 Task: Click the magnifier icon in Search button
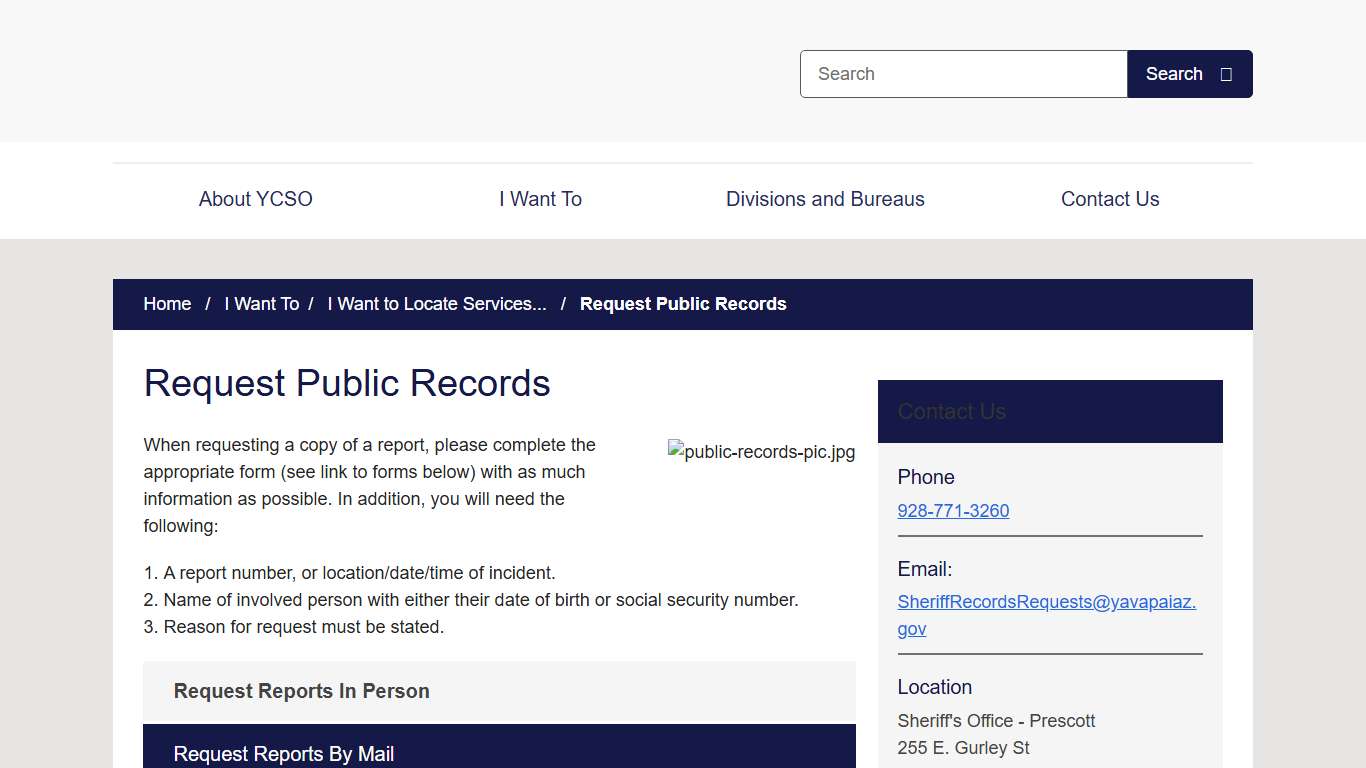click(x=1227, y=73)
